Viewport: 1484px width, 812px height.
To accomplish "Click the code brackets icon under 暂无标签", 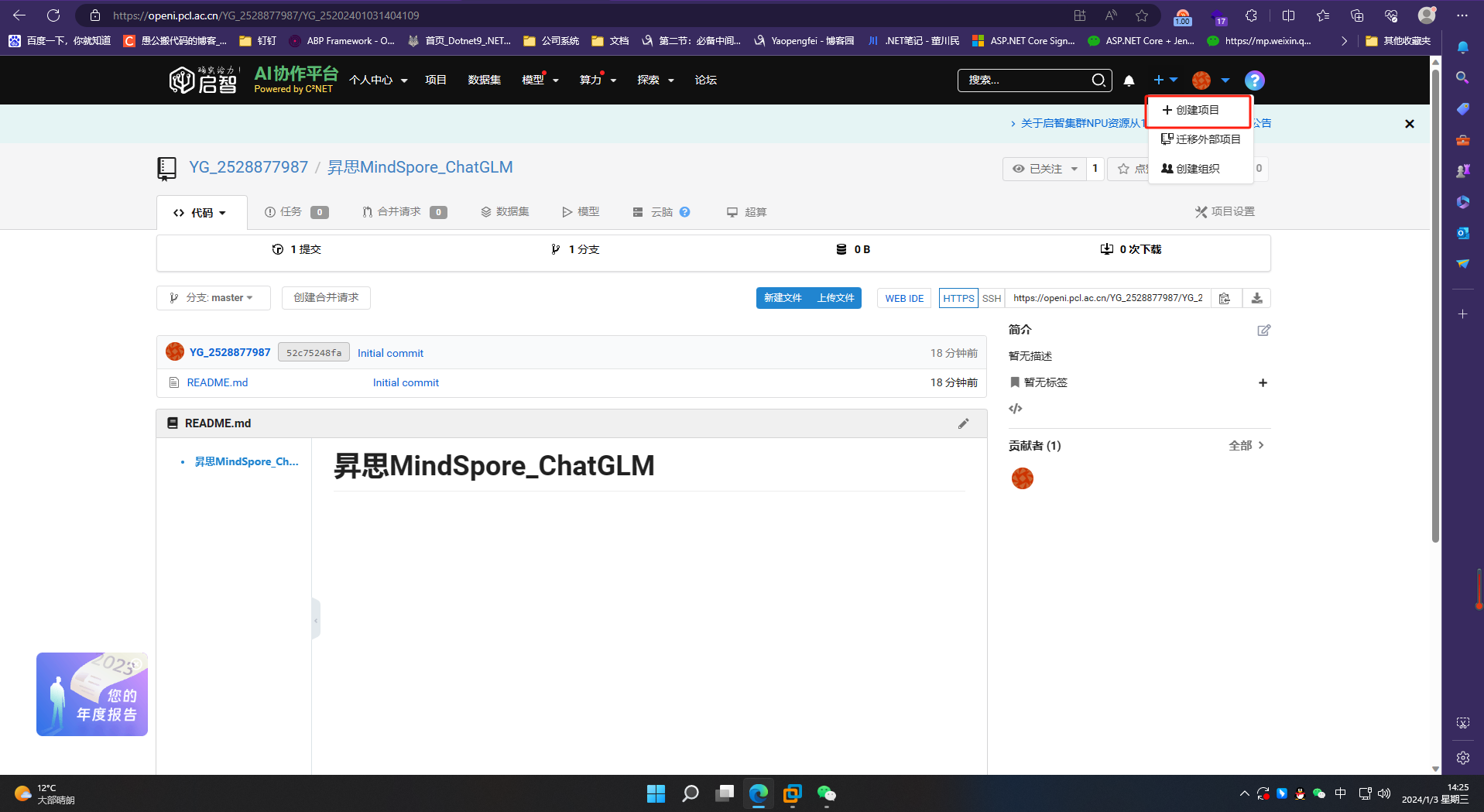I will [x=1016, y=409].
